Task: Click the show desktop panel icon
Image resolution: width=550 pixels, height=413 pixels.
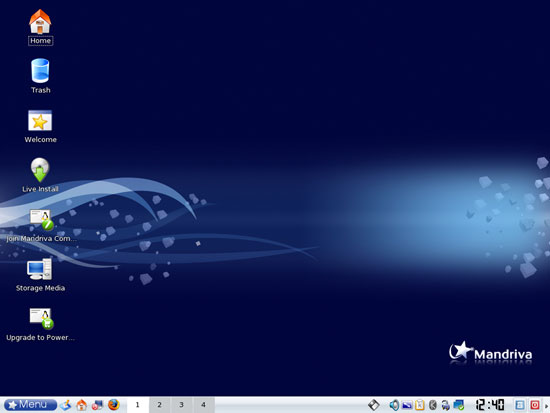Action: click(x=66, y=405)
